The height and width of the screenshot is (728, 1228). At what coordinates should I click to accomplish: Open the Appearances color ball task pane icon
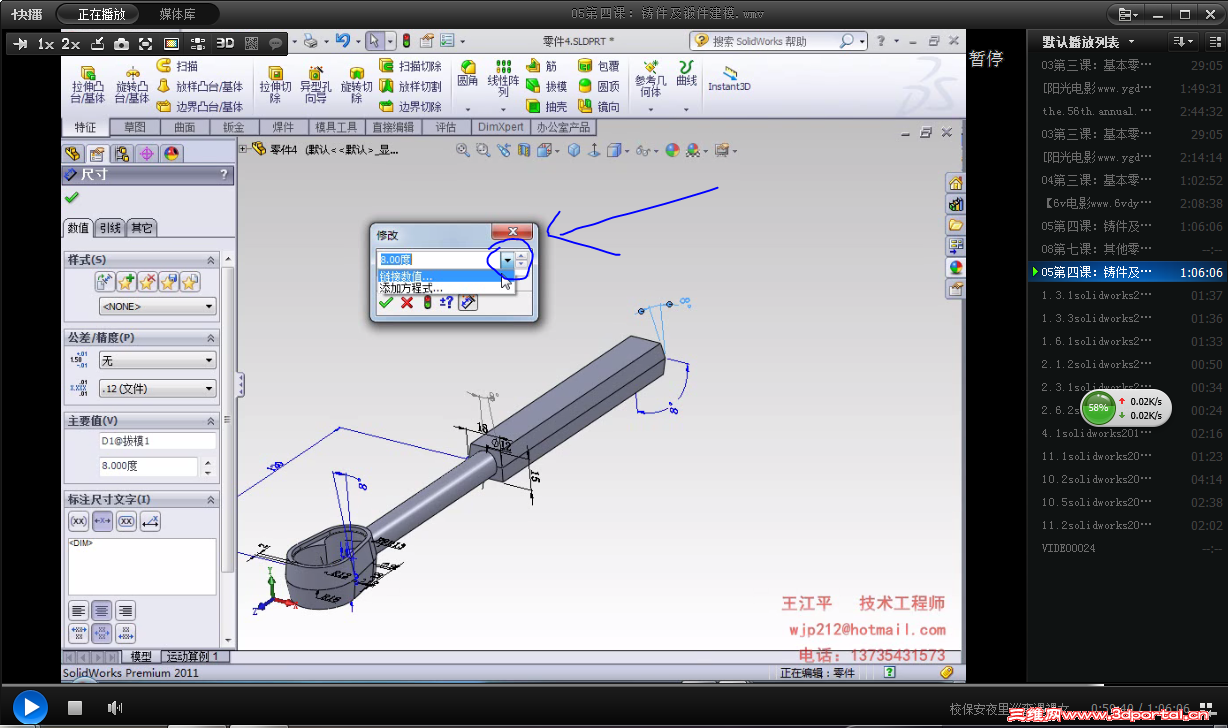(956, 267)
